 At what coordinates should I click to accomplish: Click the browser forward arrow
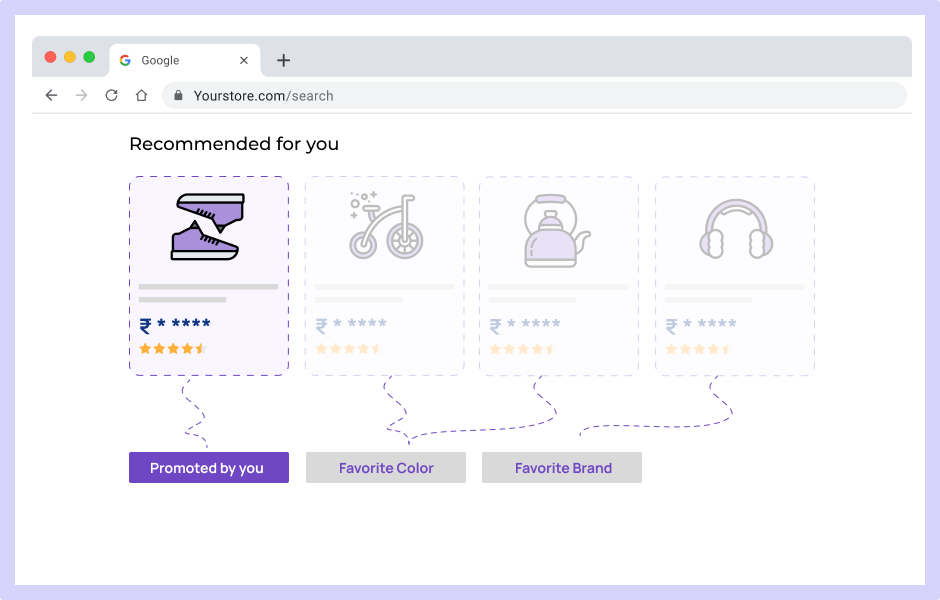pos(82,95)
